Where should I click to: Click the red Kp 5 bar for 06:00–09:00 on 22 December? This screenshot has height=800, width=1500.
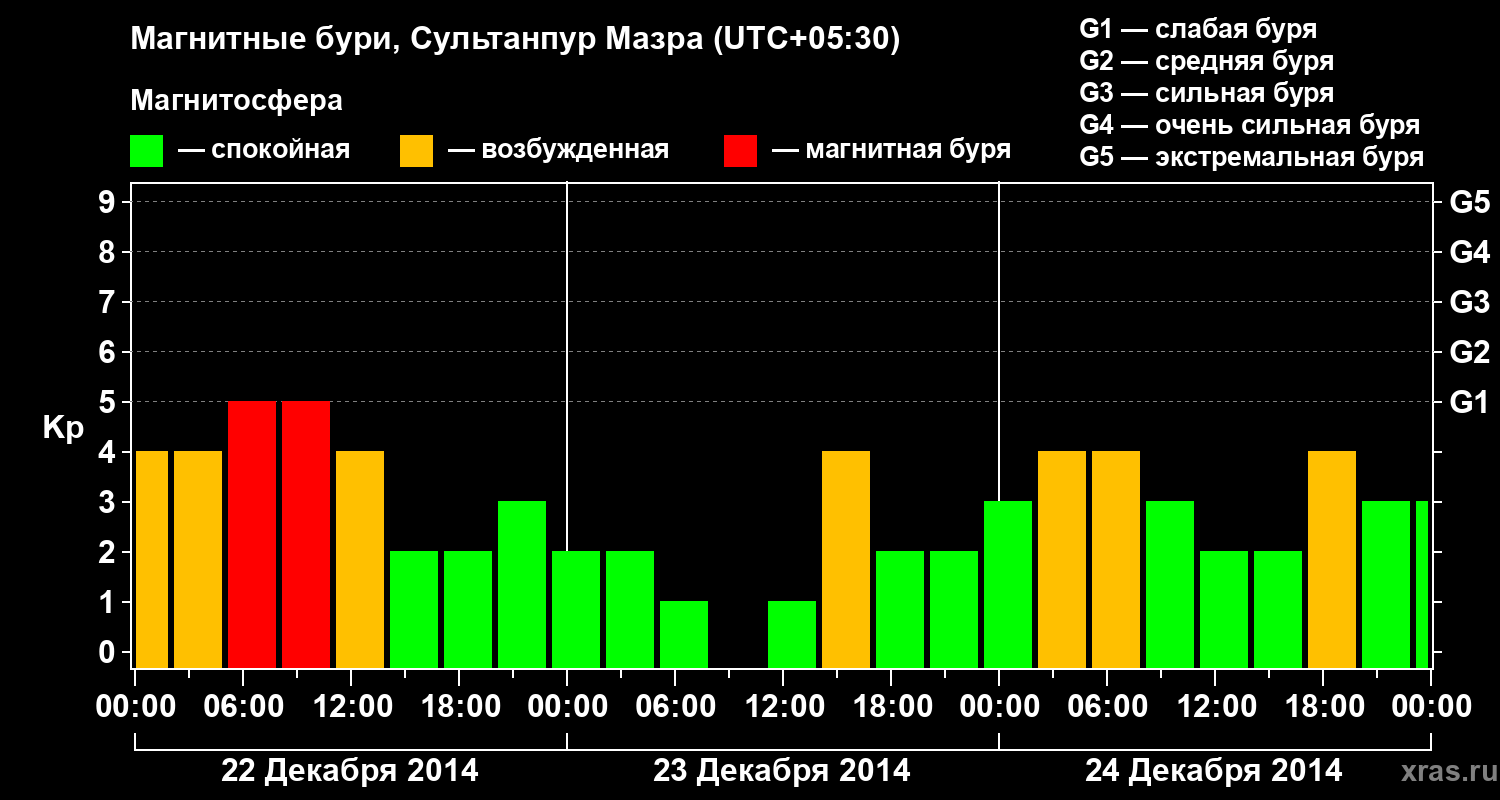click(252, 534)
